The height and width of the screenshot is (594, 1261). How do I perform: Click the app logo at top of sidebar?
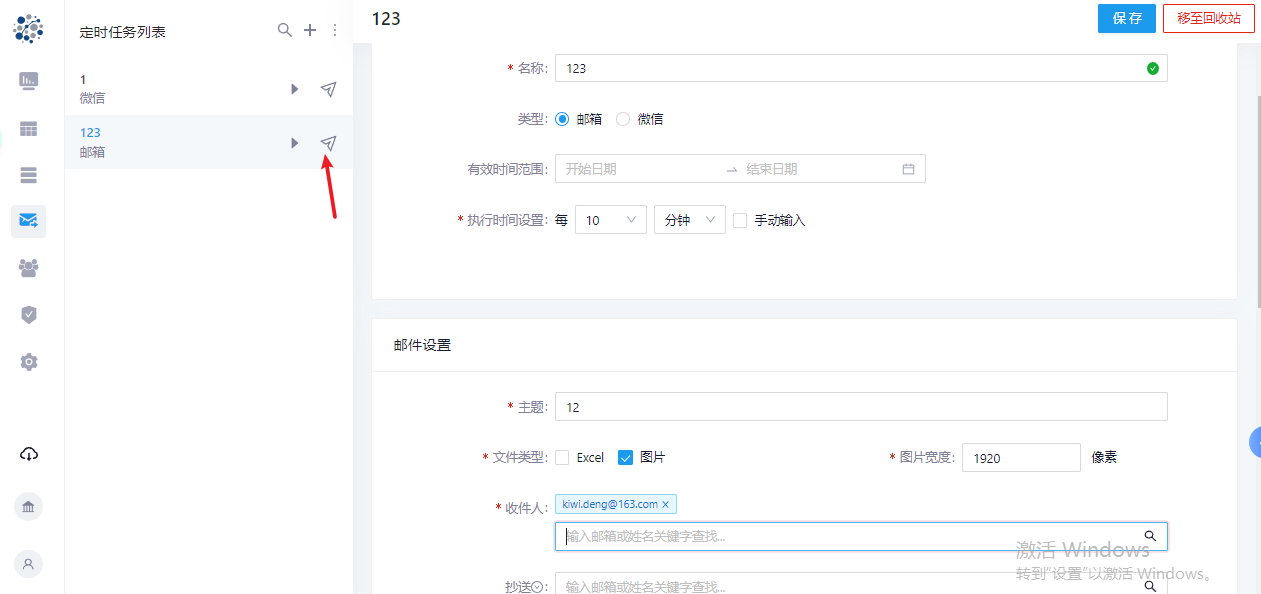(x=28, y=29)
